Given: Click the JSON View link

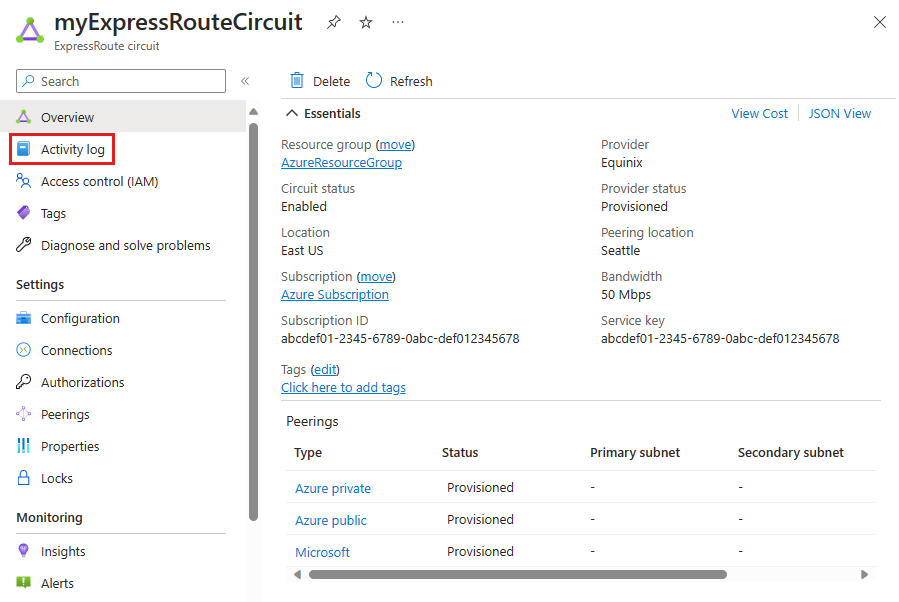Looking at the screenshot, I should pyautogui.click(x=839, y=113).
